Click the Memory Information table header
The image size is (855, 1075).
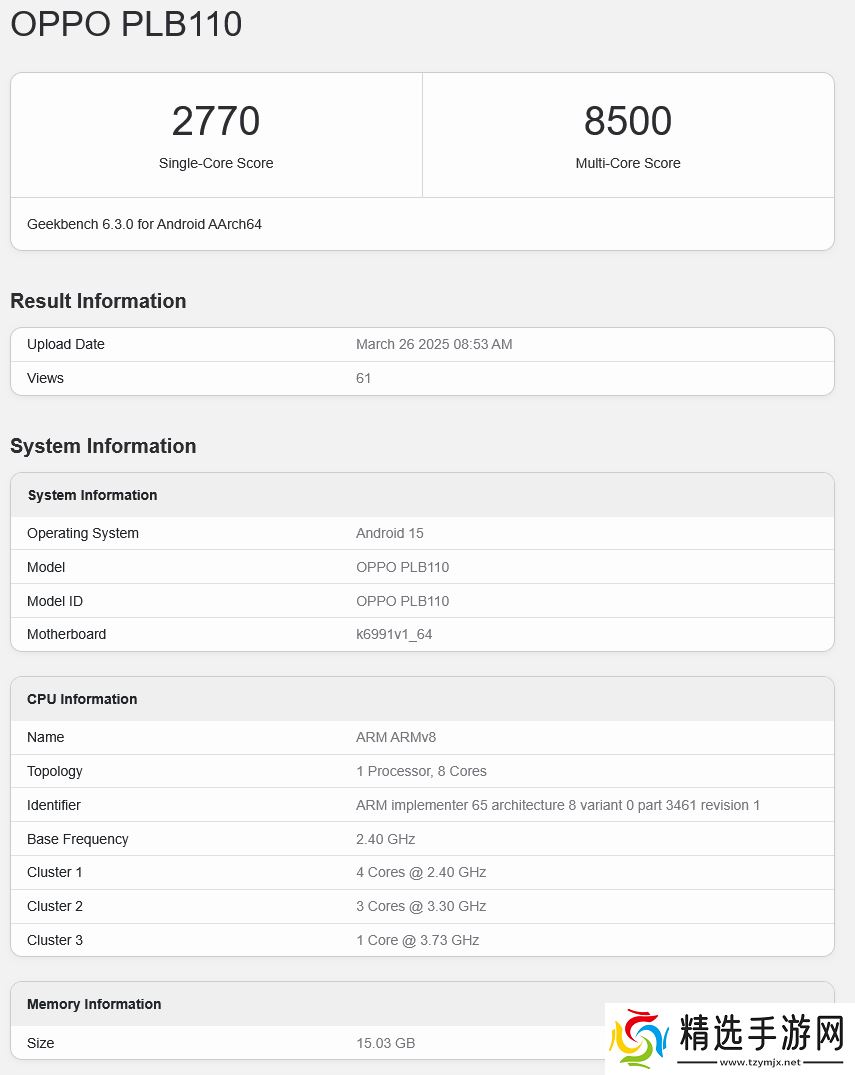pyautogui.click(x=94, y=1004)
